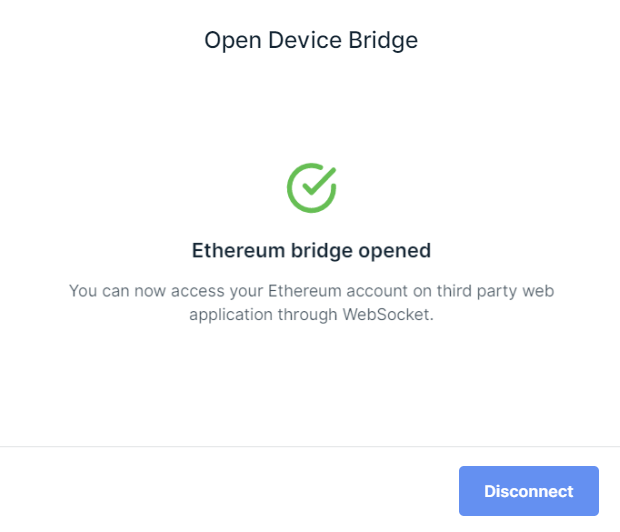Tap the circular green tick icon
Image resolution: width=620 pixels, height=532 pixels.
[311, 187]
